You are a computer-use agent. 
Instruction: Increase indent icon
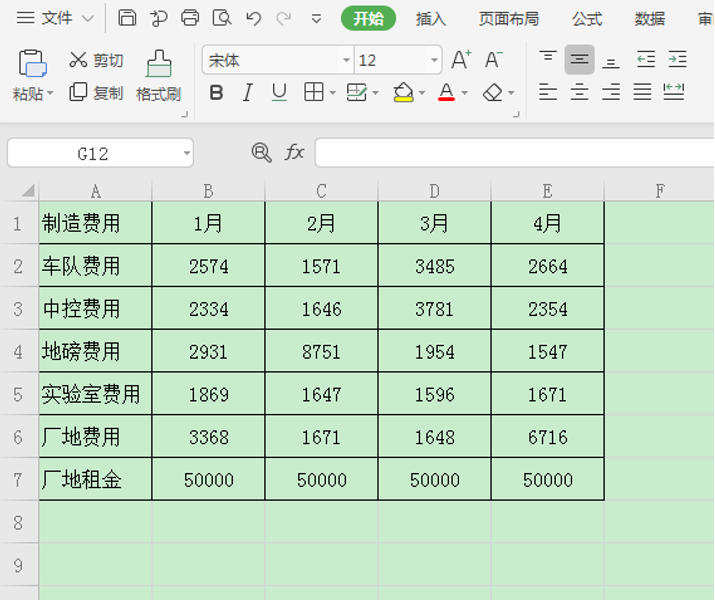tap(677, 59)
